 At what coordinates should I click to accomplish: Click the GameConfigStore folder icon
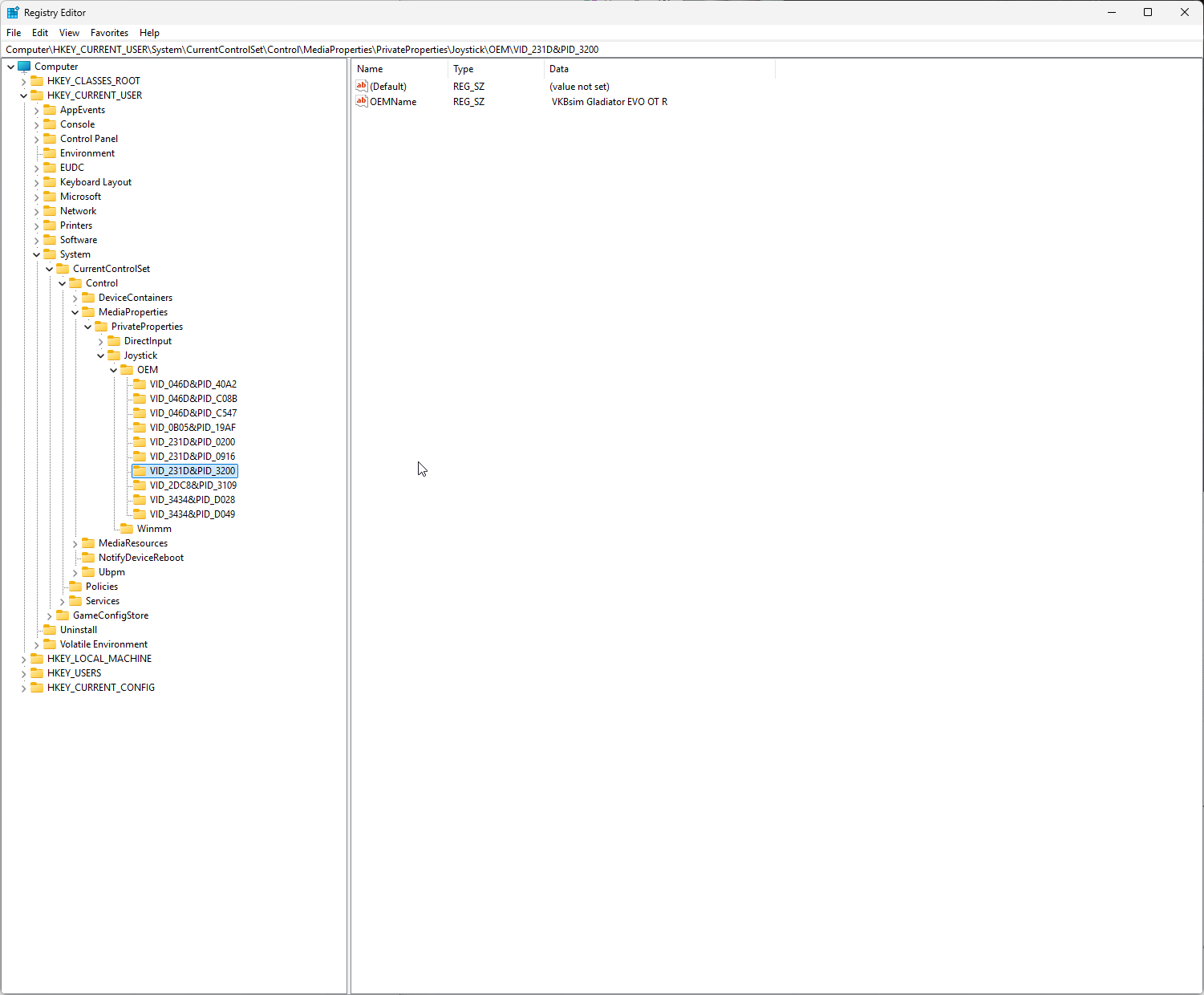[x=63, y=615]
